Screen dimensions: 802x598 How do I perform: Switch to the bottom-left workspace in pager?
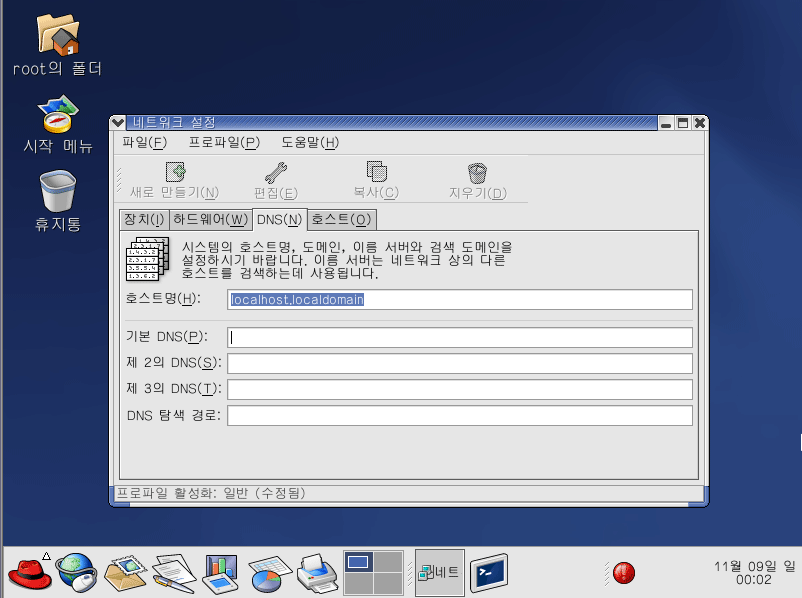click(x=358, y=584)
